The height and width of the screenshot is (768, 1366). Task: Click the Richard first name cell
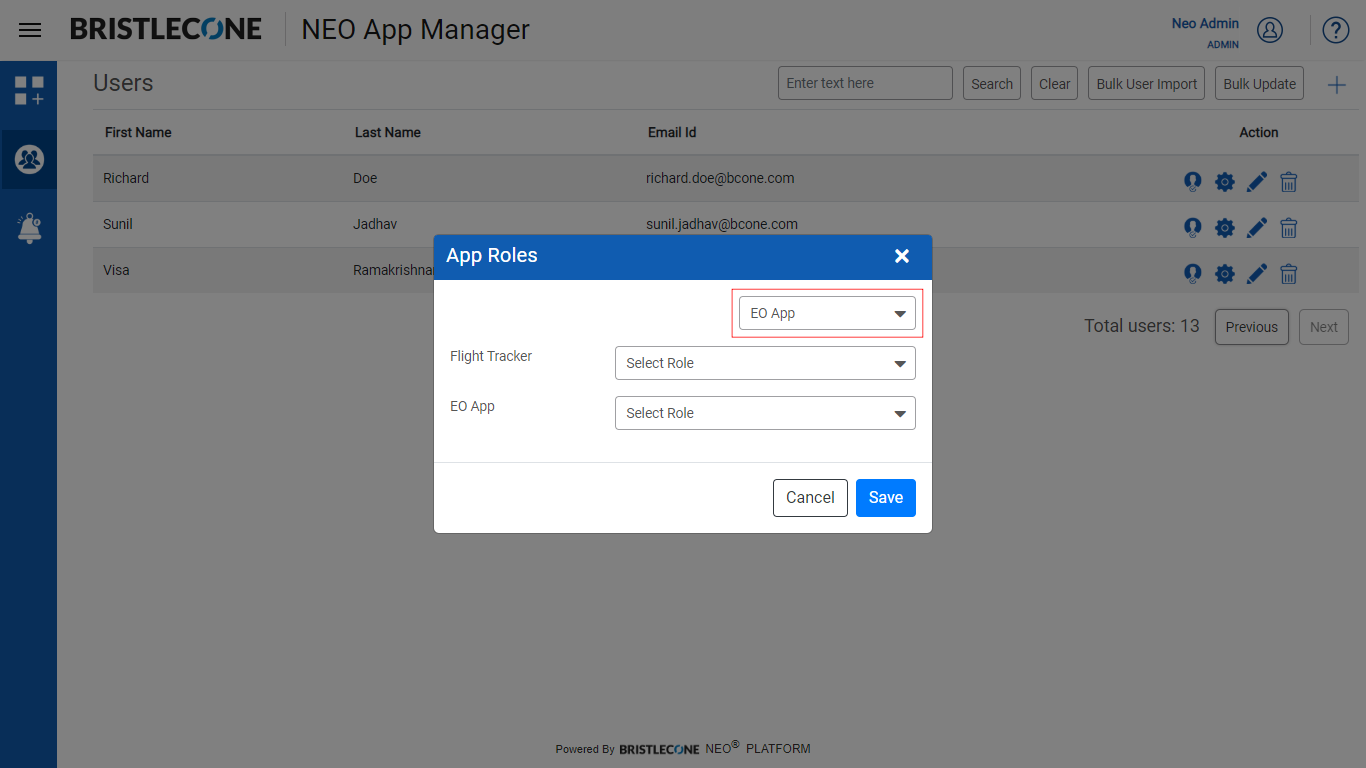click(126, 178)
